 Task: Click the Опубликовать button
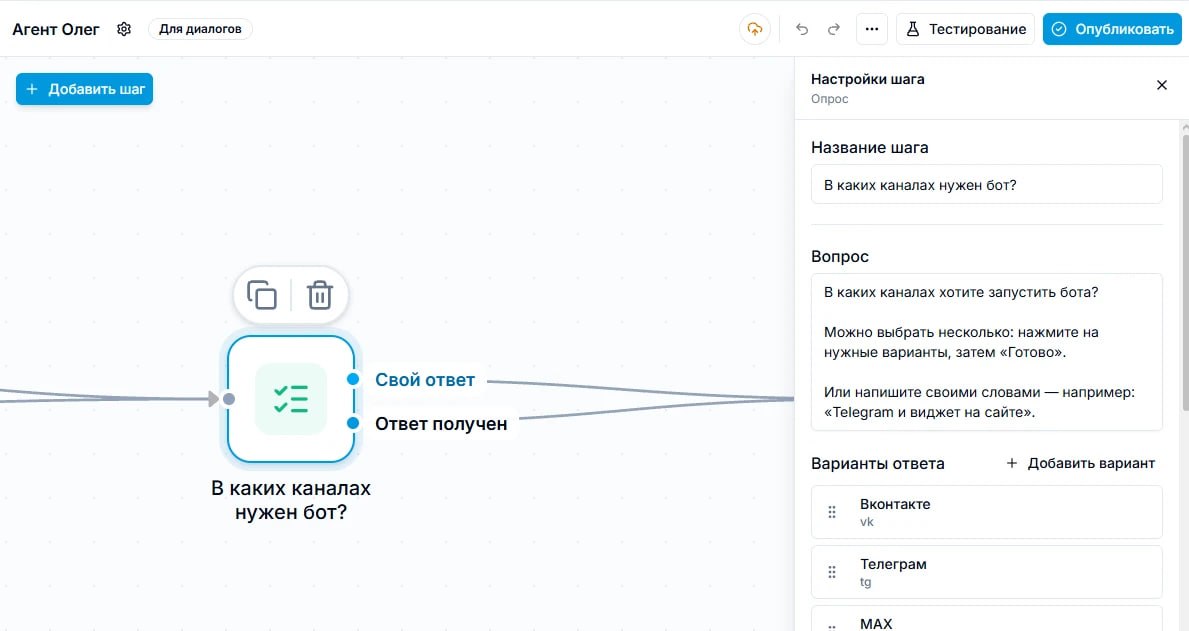pos(1112,29)
